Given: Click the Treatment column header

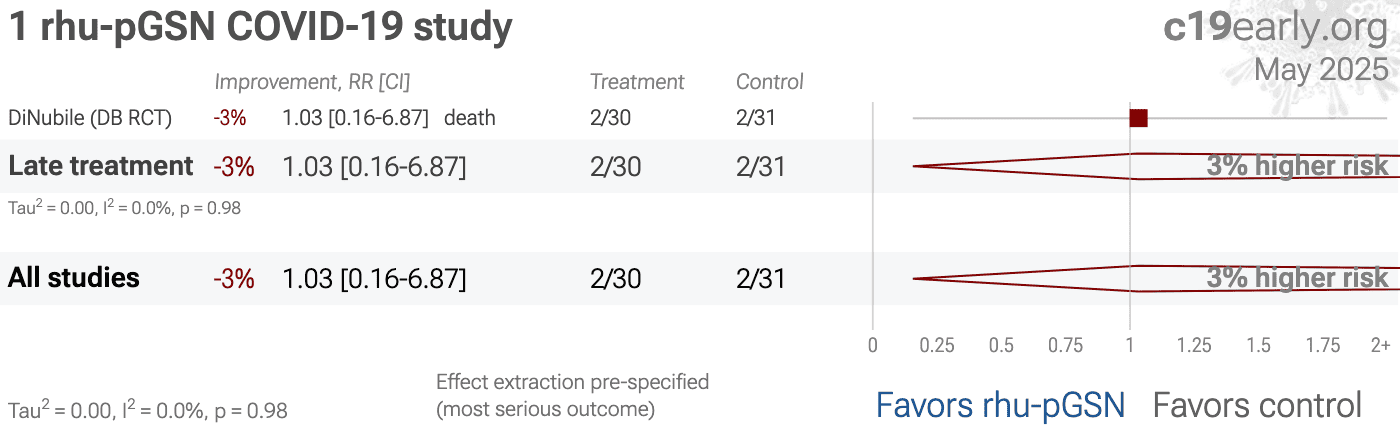Looking at the screenshot, I should click(x=637, y=82).
